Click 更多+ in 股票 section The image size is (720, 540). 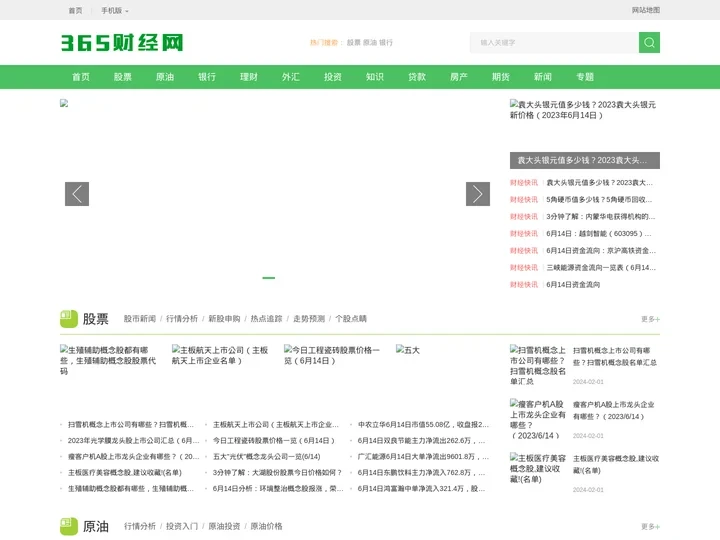(x=650, y=319)
